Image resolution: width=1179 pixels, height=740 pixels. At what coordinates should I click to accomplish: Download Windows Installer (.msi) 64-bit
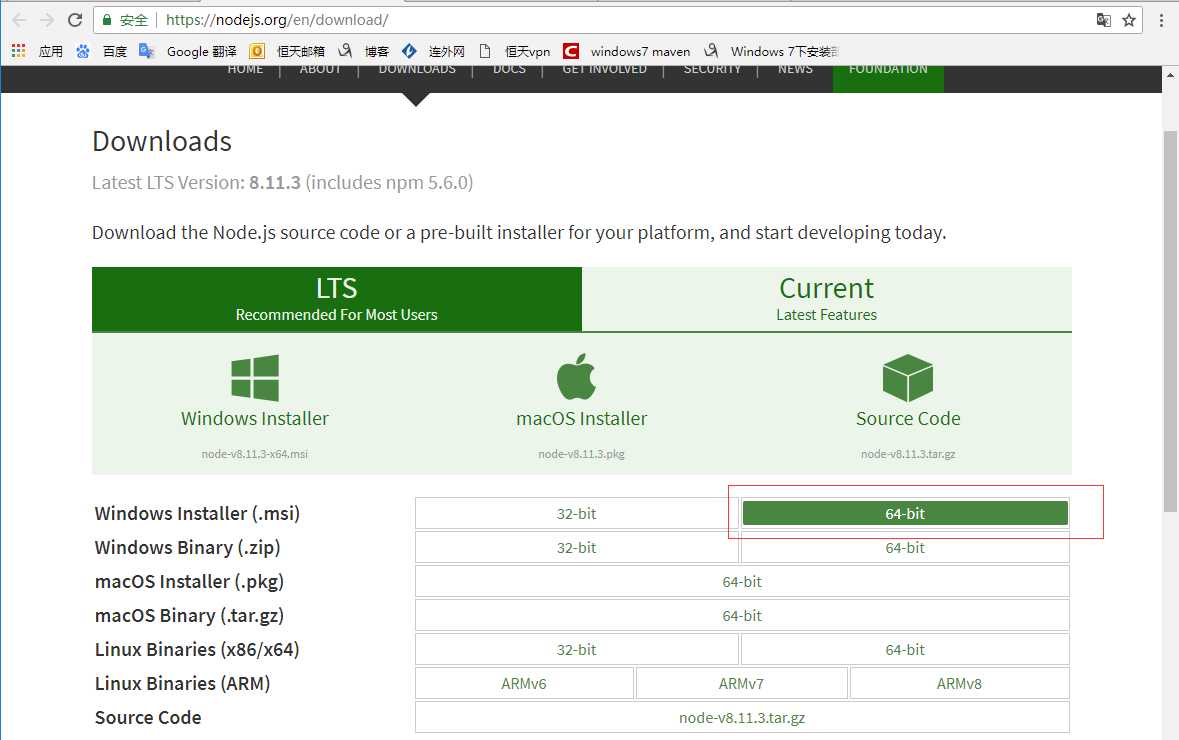click(x=905, y=514)
